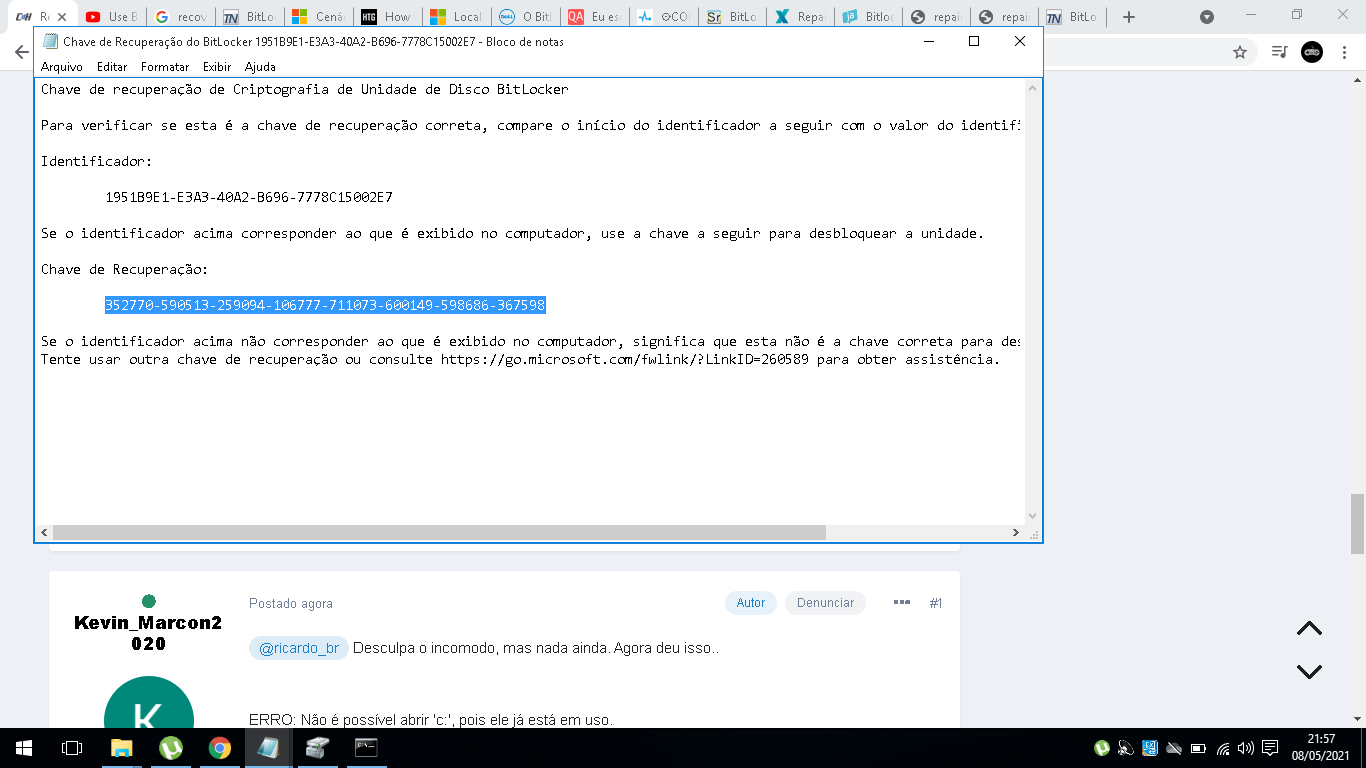
Task: Click the volume speaker tray icon
Action: pos(1246,748)
